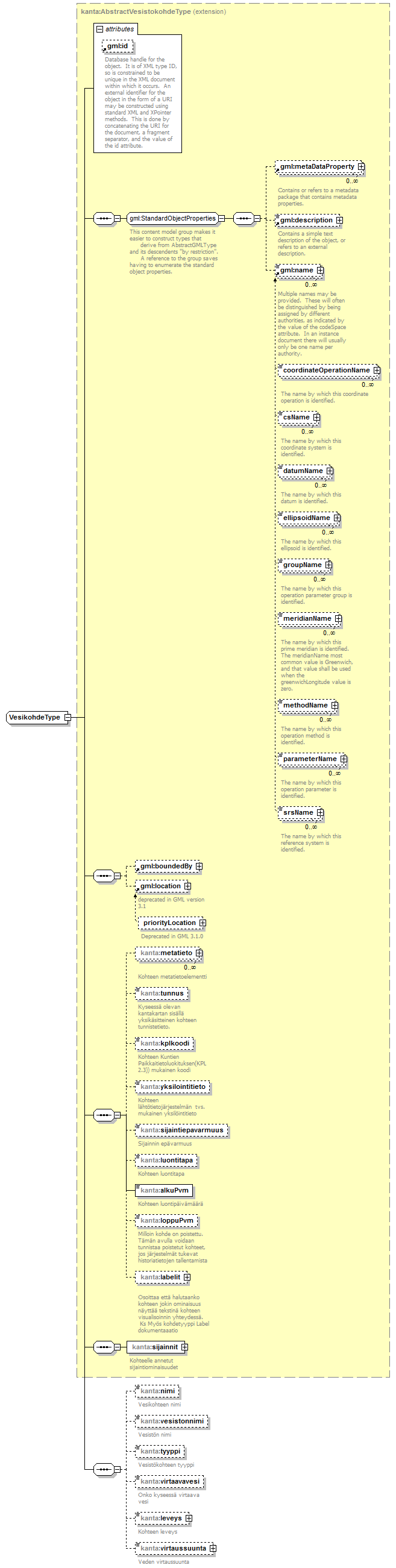The image size is (396, 1568).
Task: Select kanta:luontitapa element
Action: click(166, 1160)
